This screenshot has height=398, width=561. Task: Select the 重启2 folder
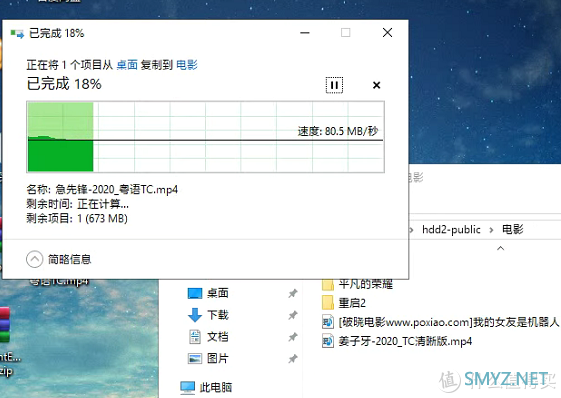click(x=352, y=303)
